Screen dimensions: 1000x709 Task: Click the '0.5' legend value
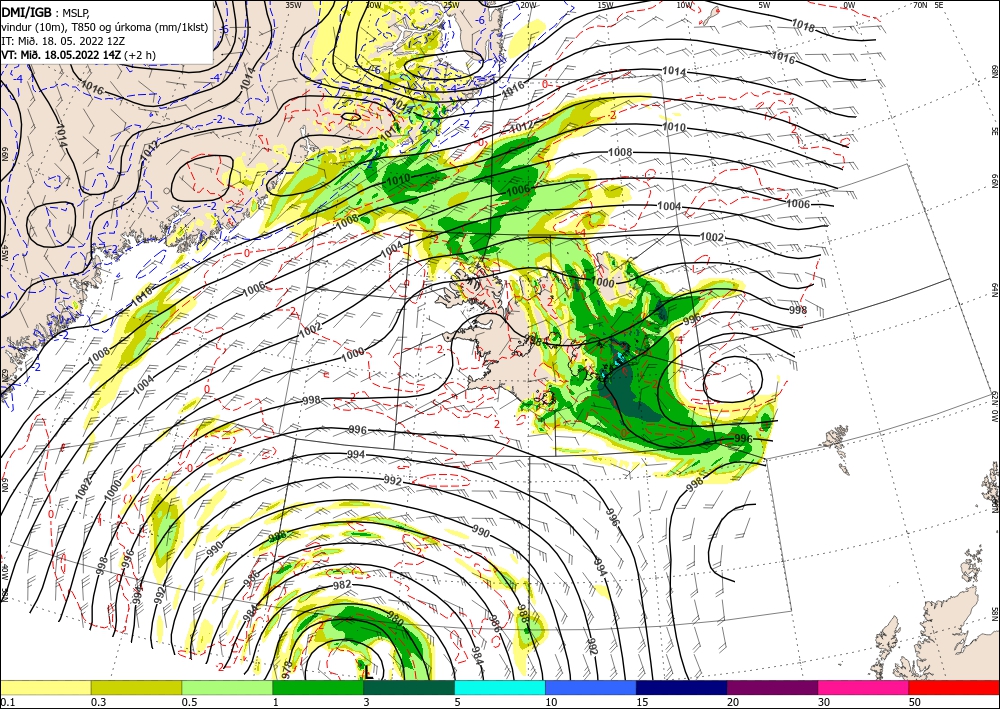tap(188, 701)
